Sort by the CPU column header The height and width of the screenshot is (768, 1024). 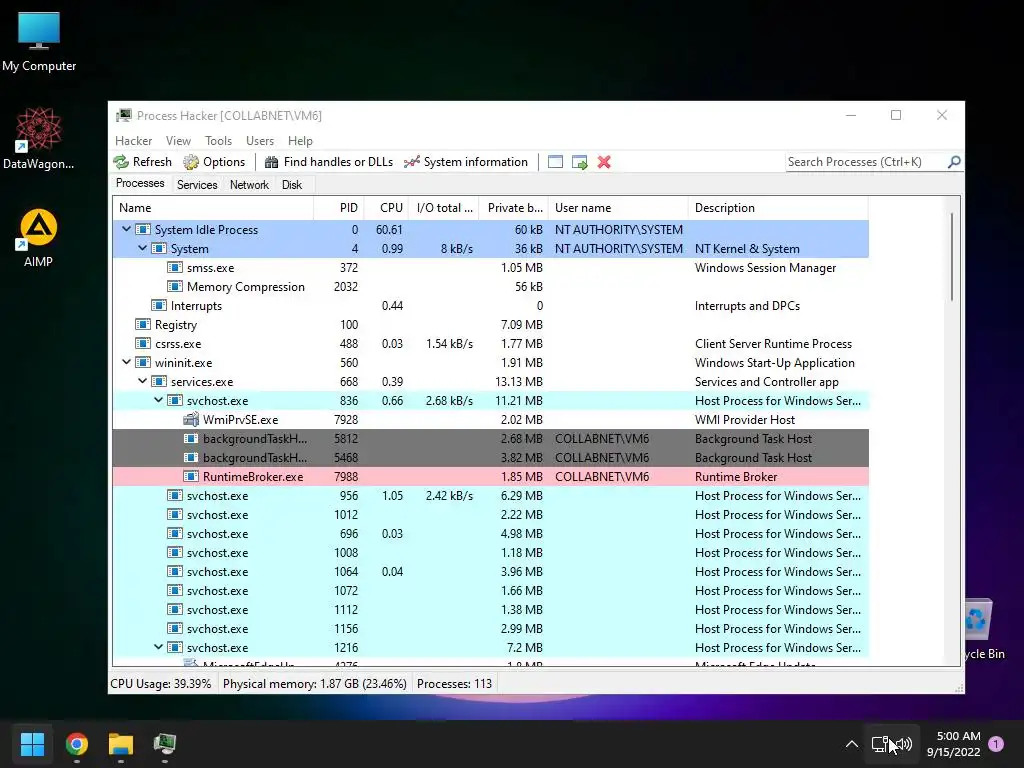[386, 208]
